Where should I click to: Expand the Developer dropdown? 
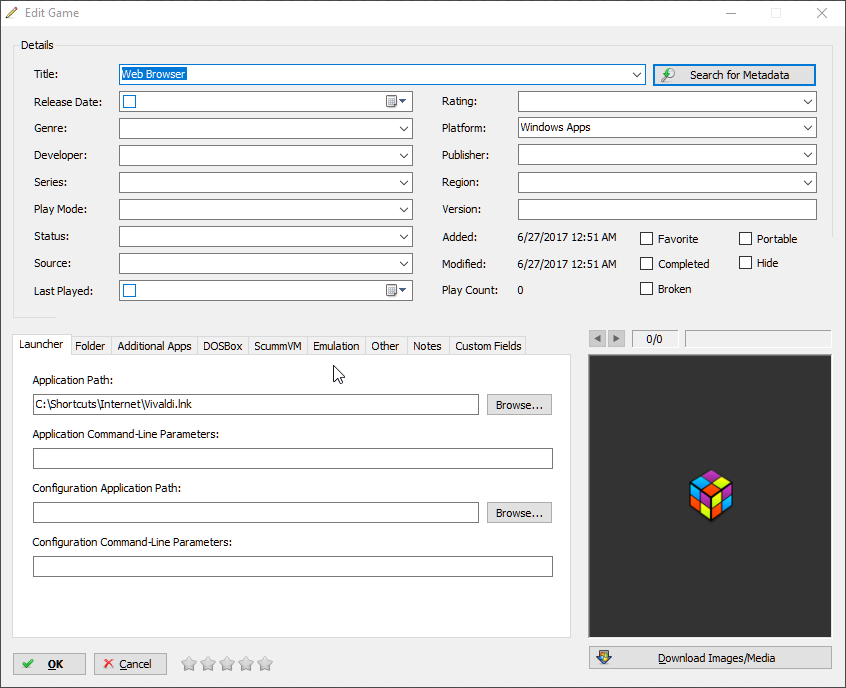click(x=403, y=156)
